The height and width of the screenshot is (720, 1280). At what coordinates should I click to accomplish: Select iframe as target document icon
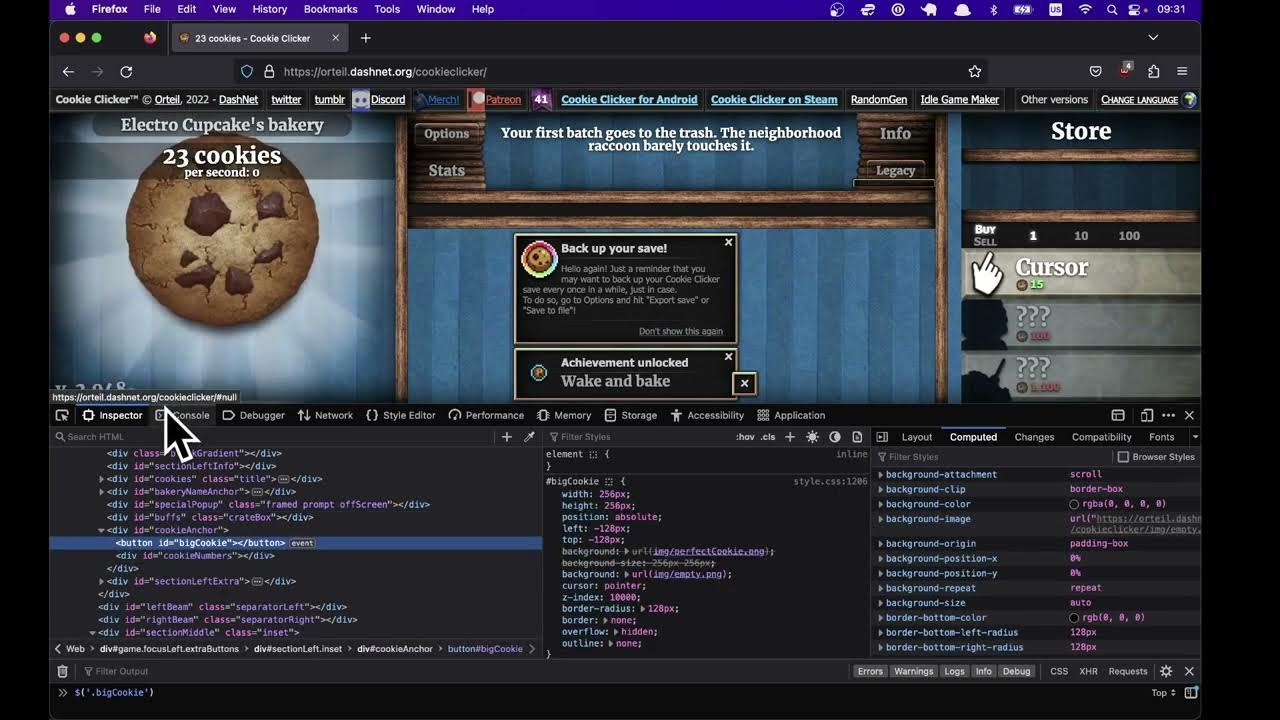(x=1118, y=415)
